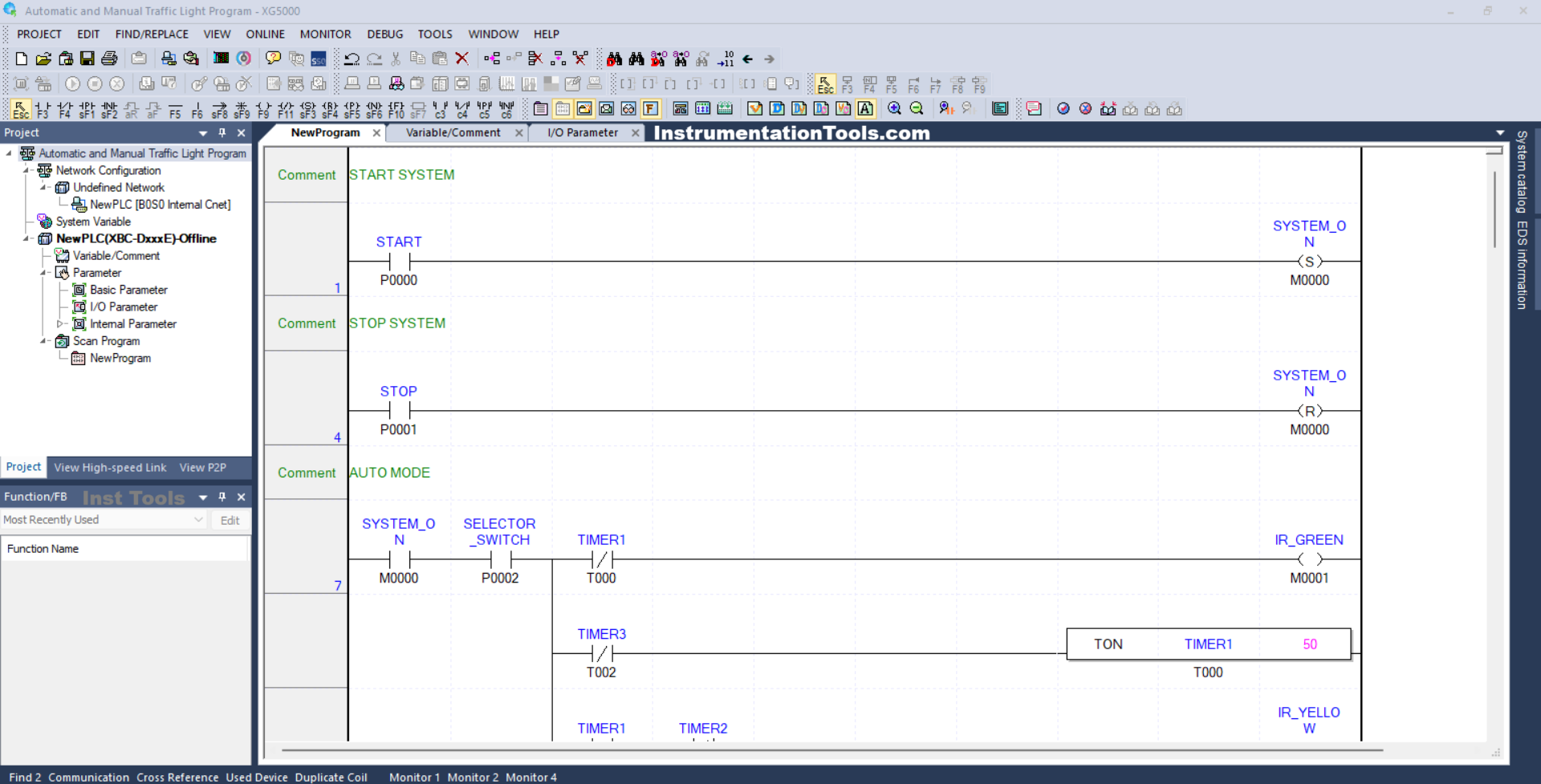1541x784 pixels.
Task: Click the ladder editor vertical scrollbar
Action: tap(1494, 210)
